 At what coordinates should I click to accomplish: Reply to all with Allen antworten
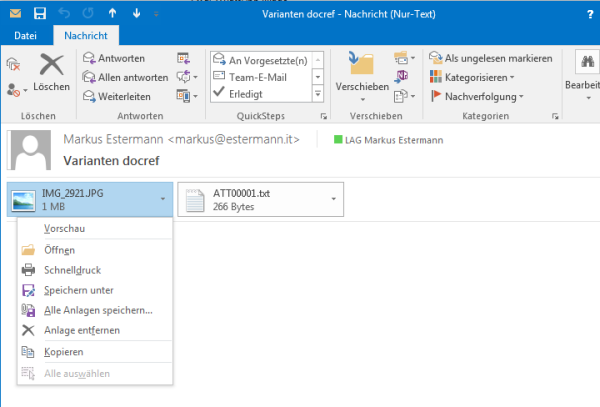[x=126, y=77]
